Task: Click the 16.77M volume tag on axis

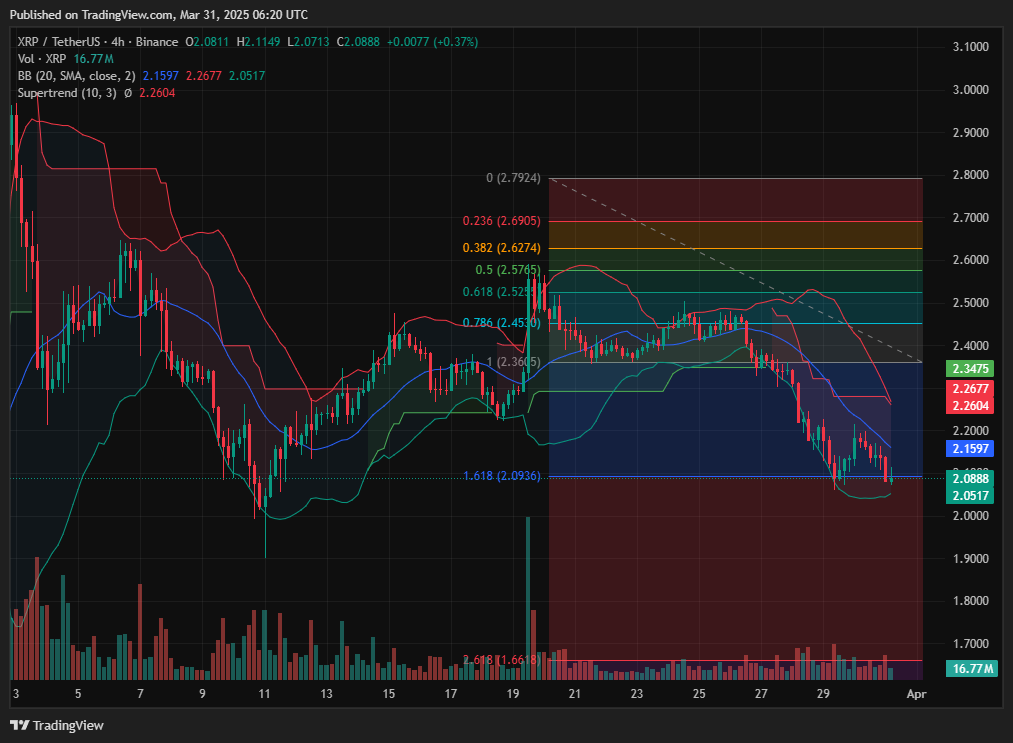Action: (x=972, y=668)
